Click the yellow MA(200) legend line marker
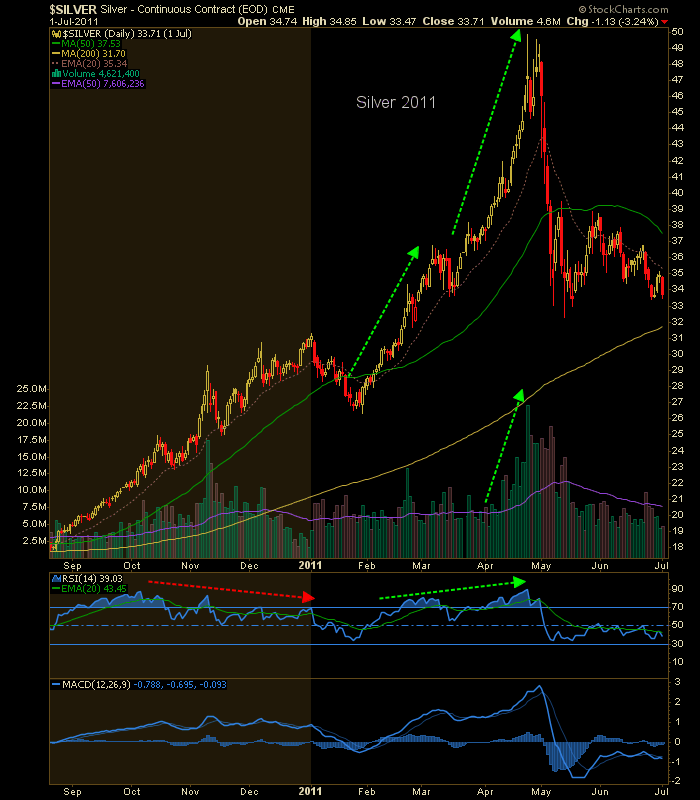The width and height of the screenshot is (700, 800). [56, 54]
